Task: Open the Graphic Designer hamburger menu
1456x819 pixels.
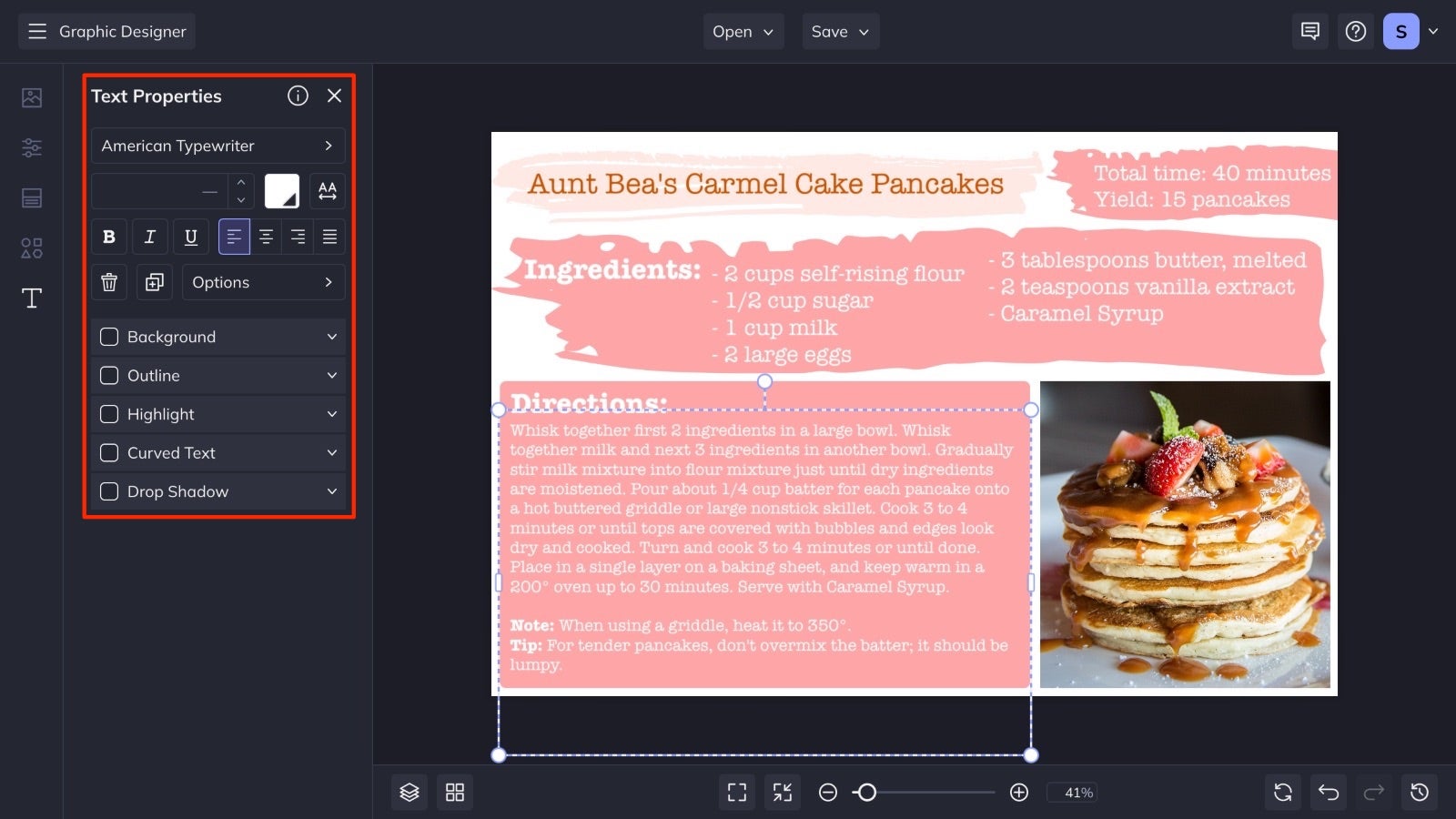Action: (37, 30)
